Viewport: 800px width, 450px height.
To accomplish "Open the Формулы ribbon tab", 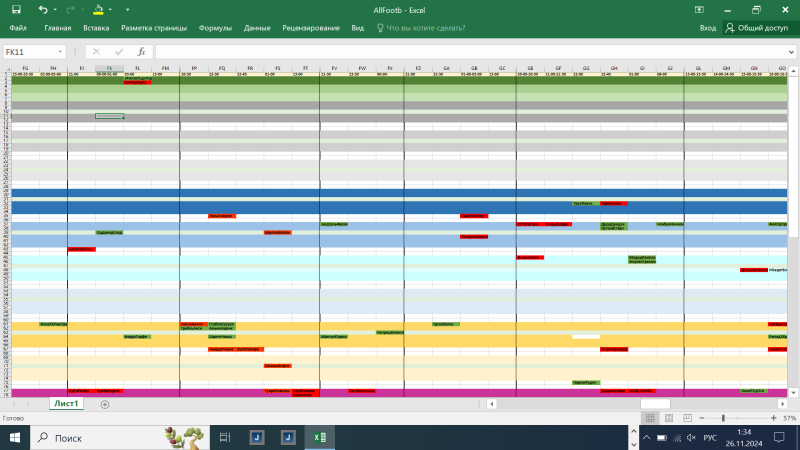I will [x=215, y=29].
